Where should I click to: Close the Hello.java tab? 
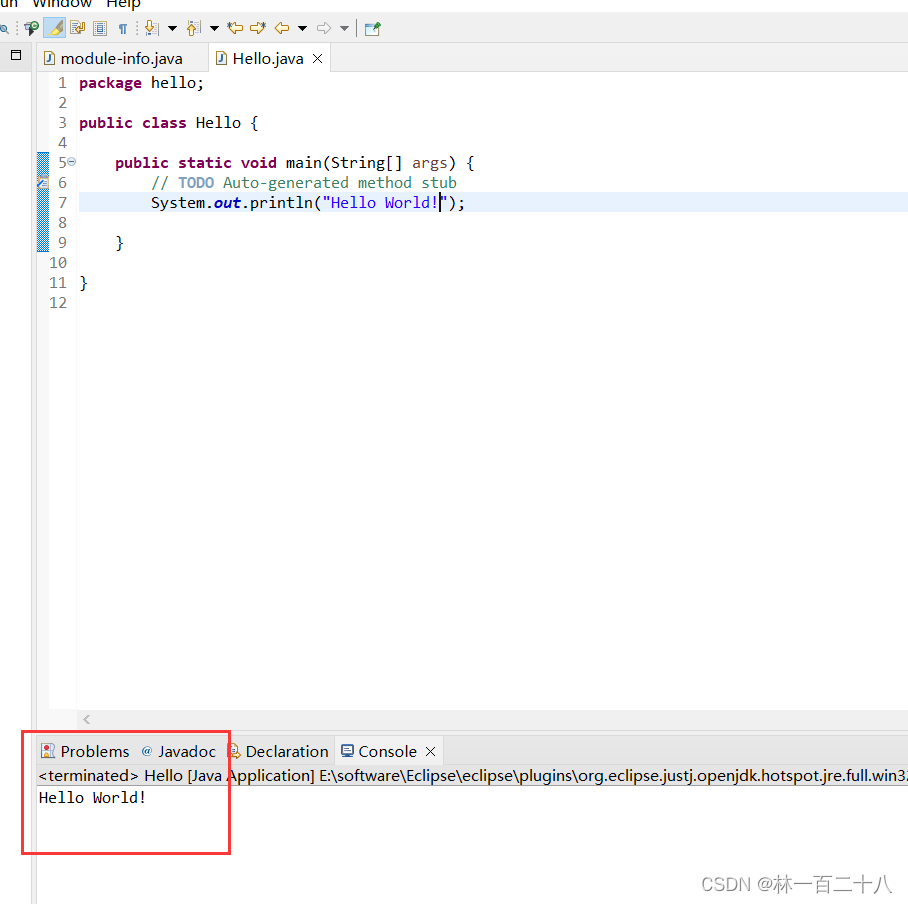[317, 58]
